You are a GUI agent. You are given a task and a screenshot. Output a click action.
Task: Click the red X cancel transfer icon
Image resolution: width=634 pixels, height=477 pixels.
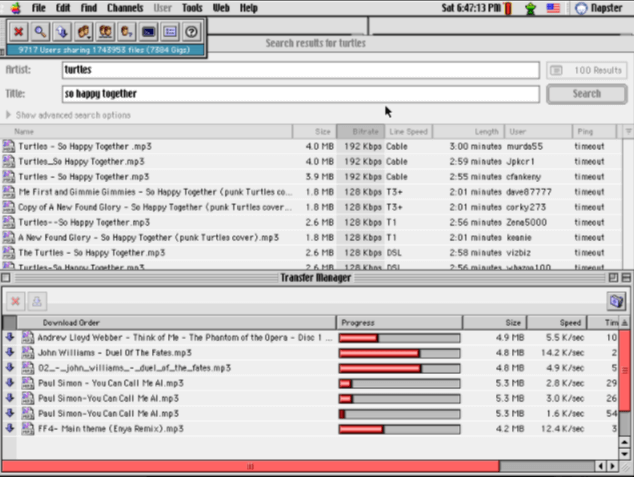(17, 300)
